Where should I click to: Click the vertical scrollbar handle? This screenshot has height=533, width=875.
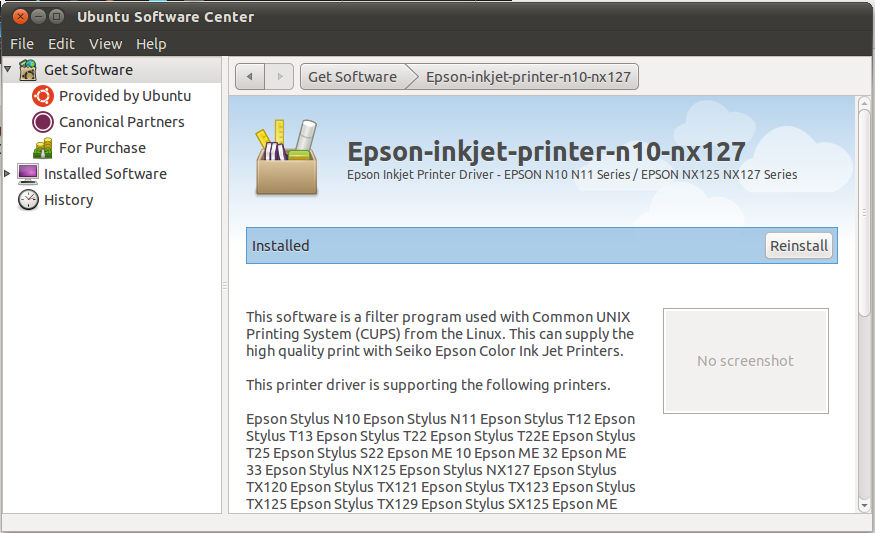point(864,213)
